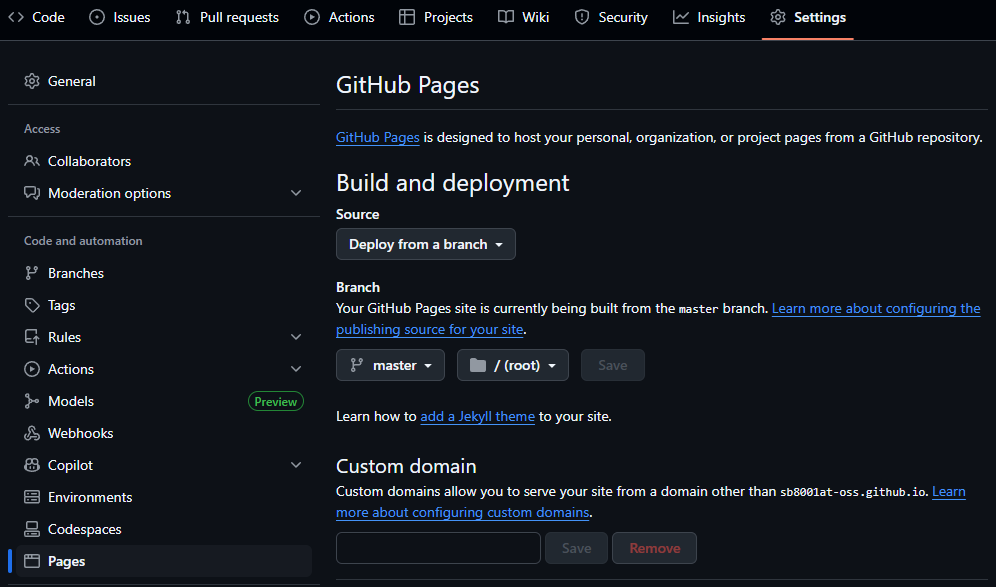Click the server icon beside Environments
This screenshot has width=996, height=587.
(32, 497)
